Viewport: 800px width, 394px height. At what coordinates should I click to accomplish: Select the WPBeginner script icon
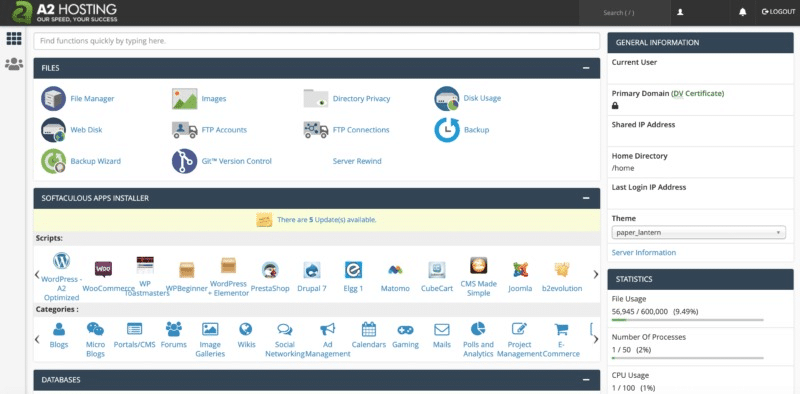[x=187, y=269]
